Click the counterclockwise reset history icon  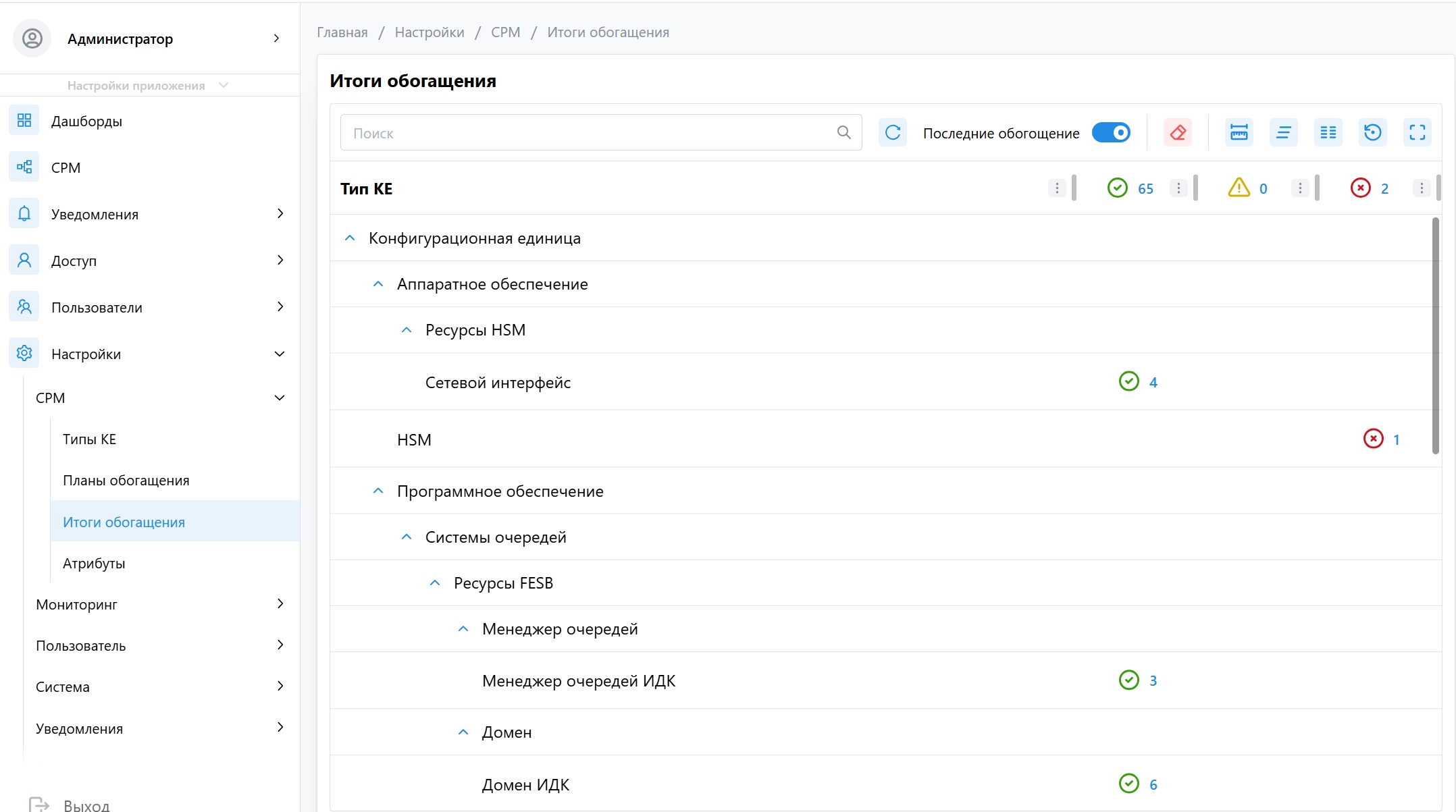pyautogui.click(x=1372, y=132)
